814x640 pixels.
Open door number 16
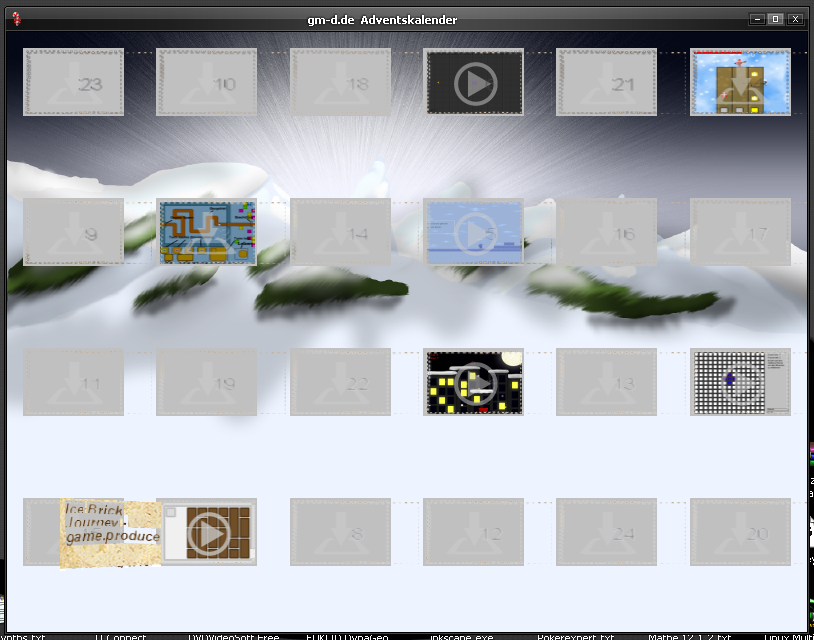[x=606, y=232]
